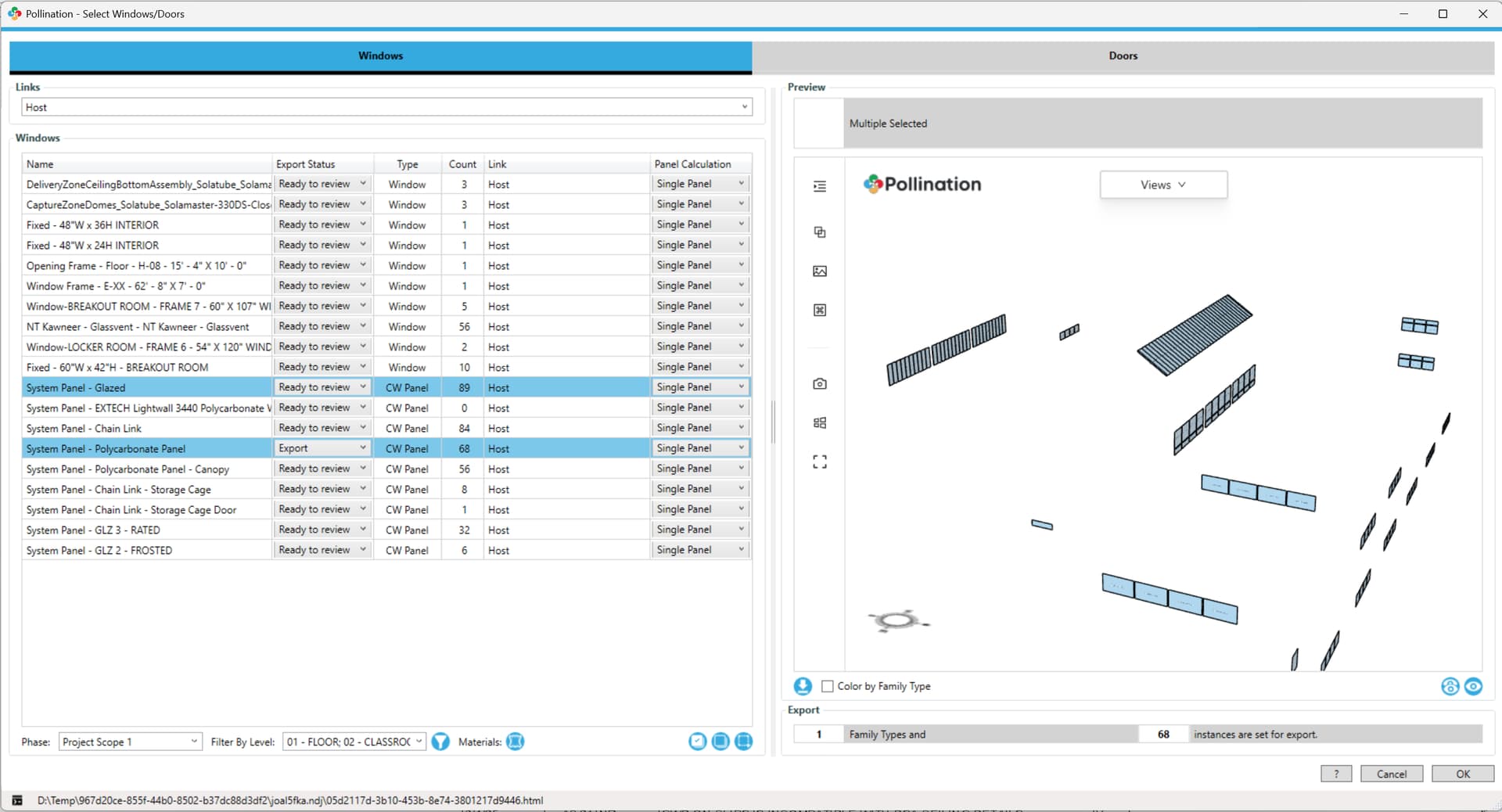Open the Links combo box showing Host
This screenshot has height=812, width=1502.
coord(386,107)
